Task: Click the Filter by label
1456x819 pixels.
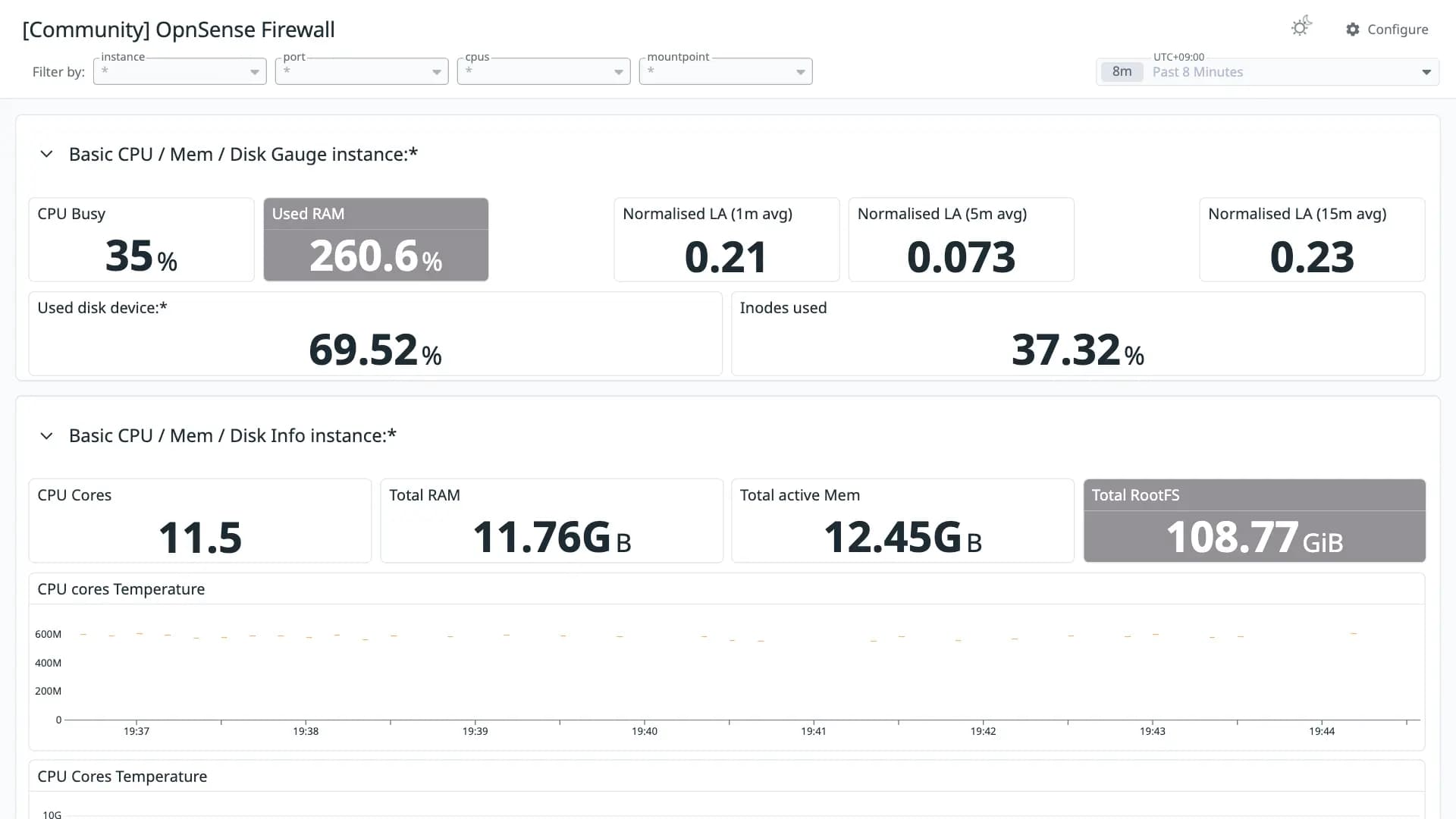Action: coord(58,72)
